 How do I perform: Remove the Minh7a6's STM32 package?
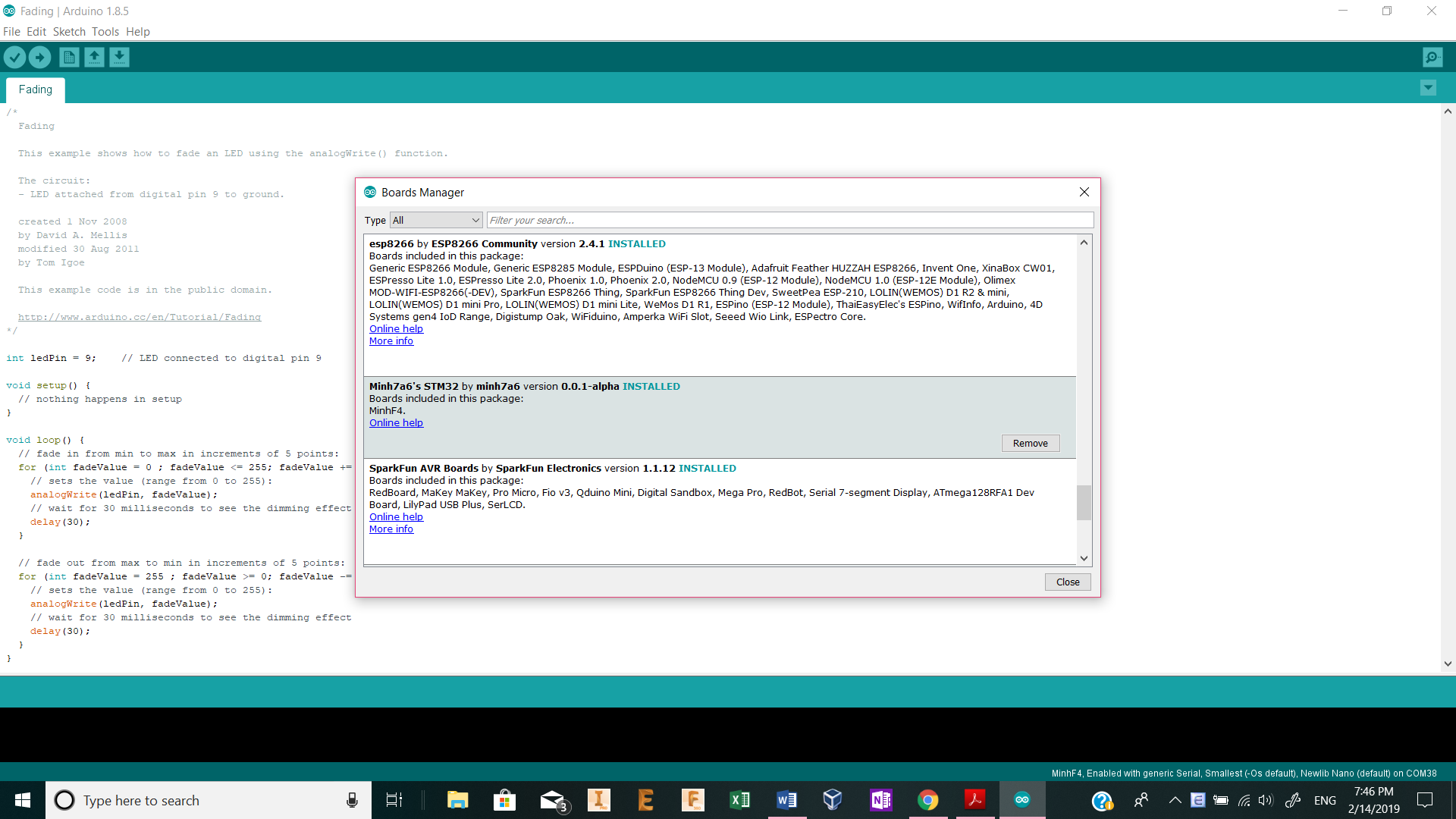[x=1030, y=443]
